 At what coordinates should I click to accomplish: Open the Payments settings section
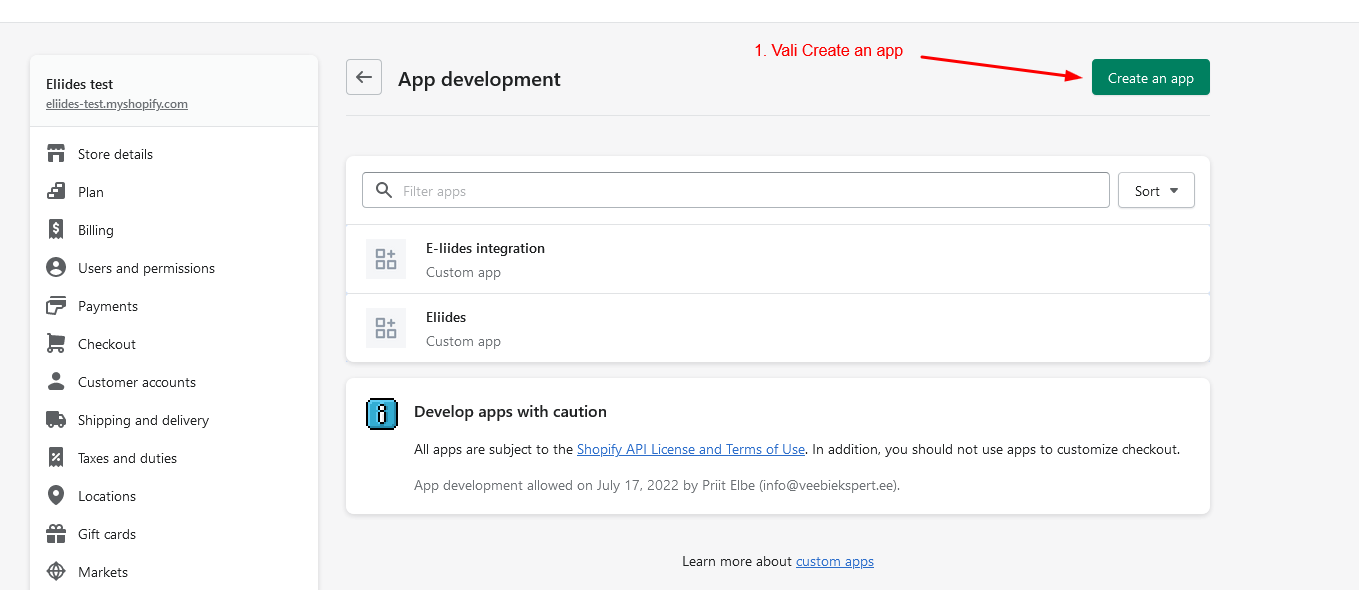pos(108,306)
